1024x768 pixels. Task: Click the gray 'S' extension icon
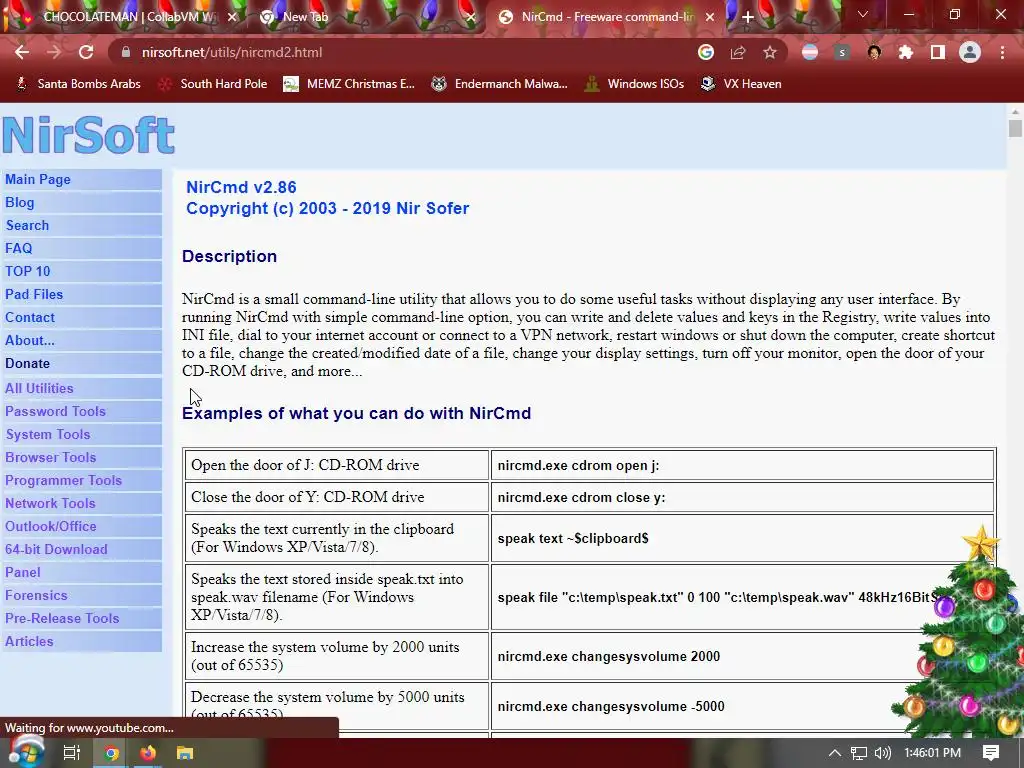842,52
